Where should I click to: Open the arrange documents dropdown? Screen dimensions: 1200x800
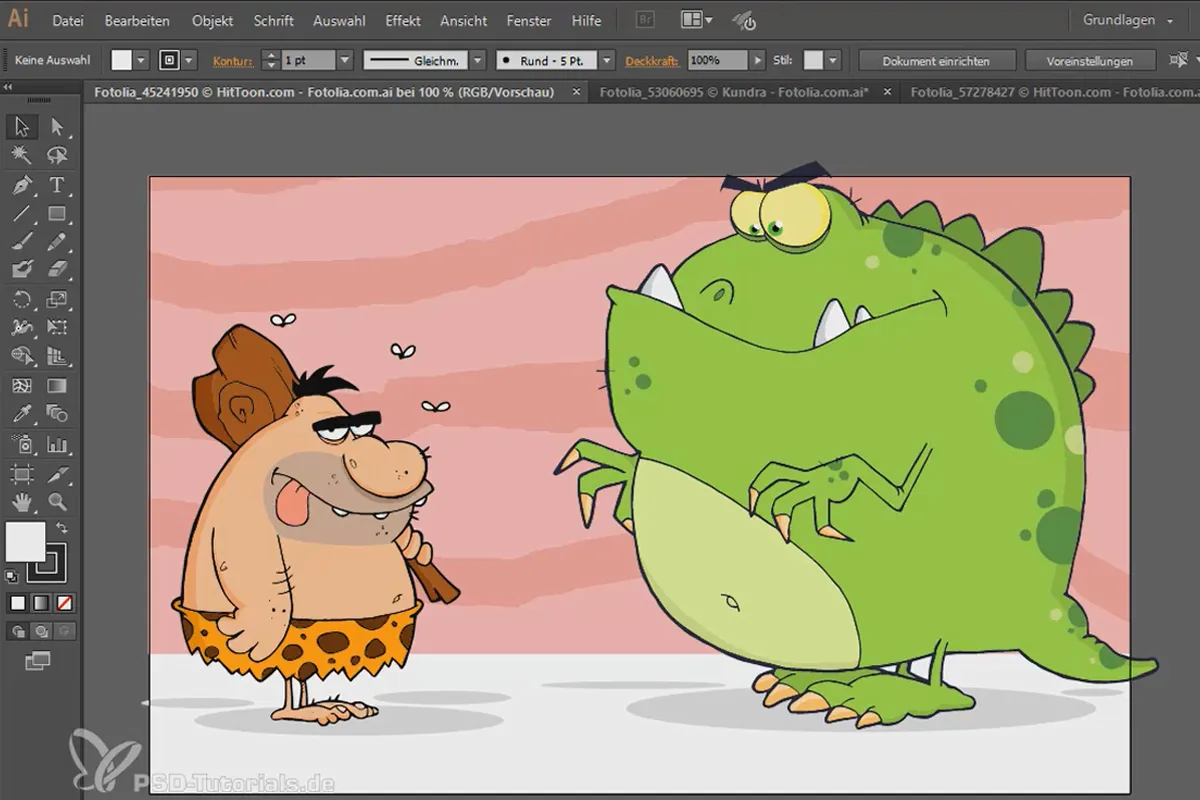pyautogui.click(x=697, y=20)
